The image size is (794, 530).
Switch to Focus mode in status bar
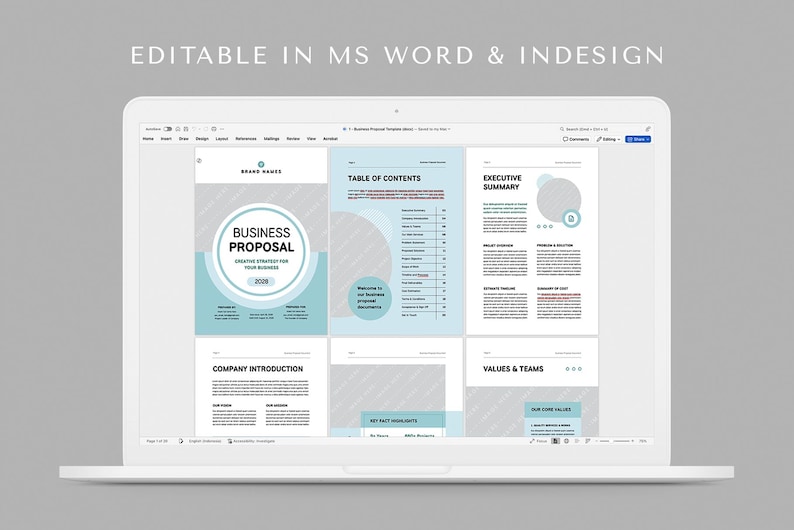point(538,441)
